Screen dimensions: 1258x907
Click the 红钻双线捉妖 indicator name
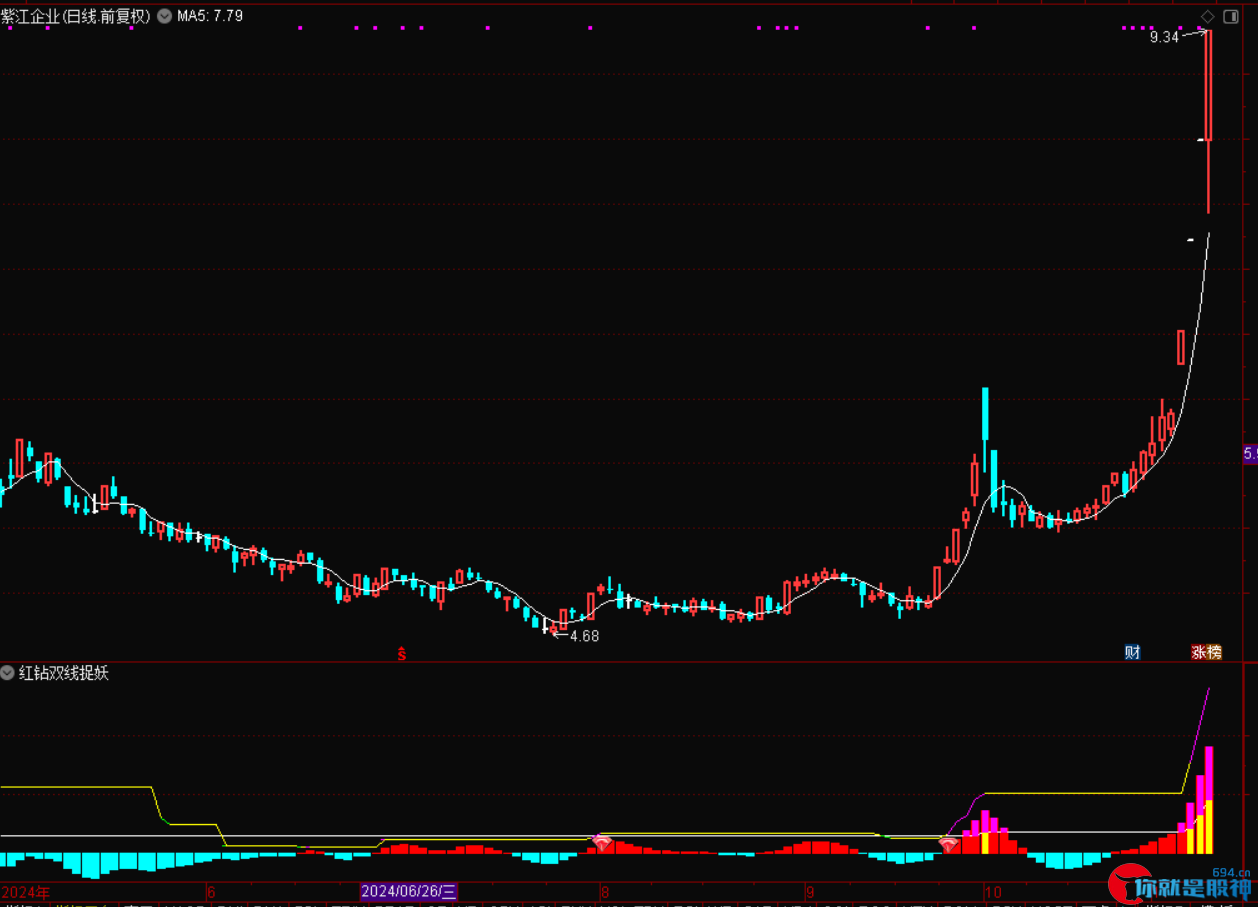(x=64, y=673)
